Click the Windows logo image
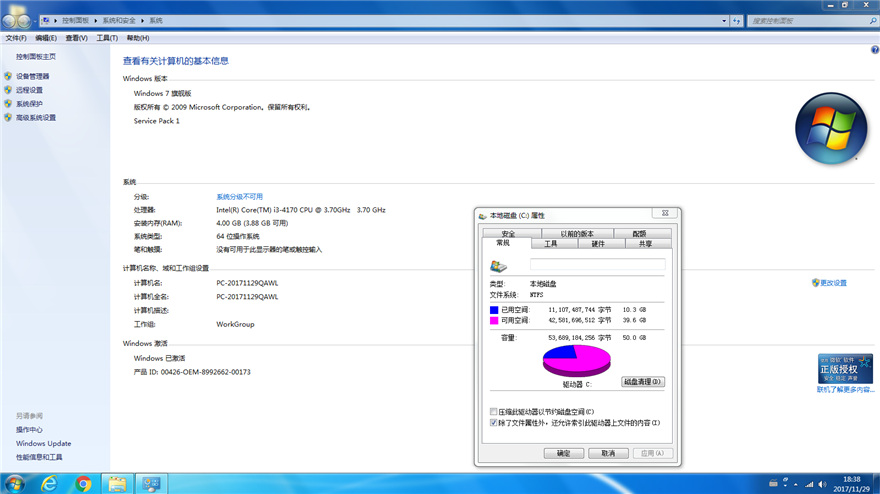 point(831,129)
